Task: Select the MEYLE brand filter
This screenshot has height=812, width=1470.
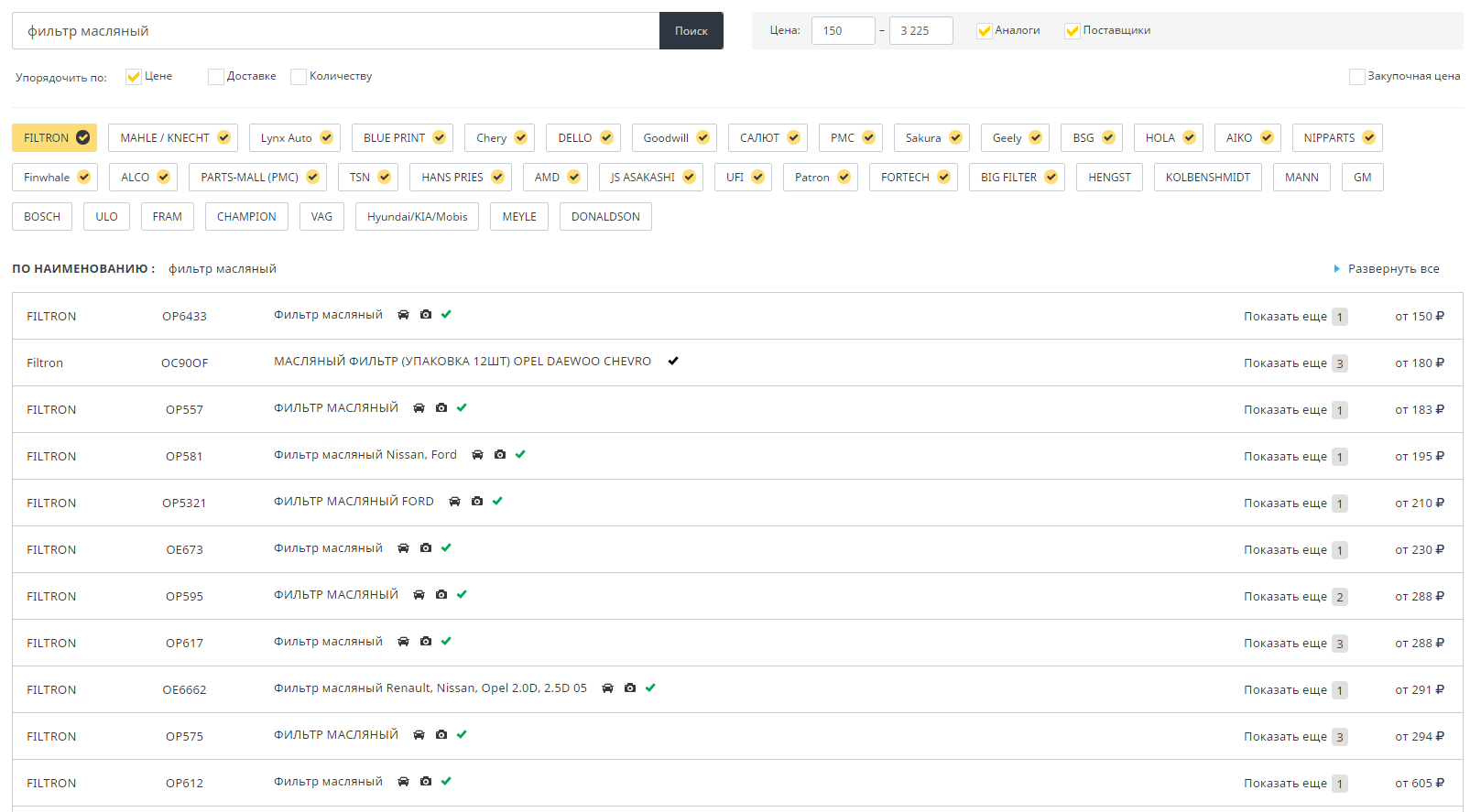Action: 519,217
